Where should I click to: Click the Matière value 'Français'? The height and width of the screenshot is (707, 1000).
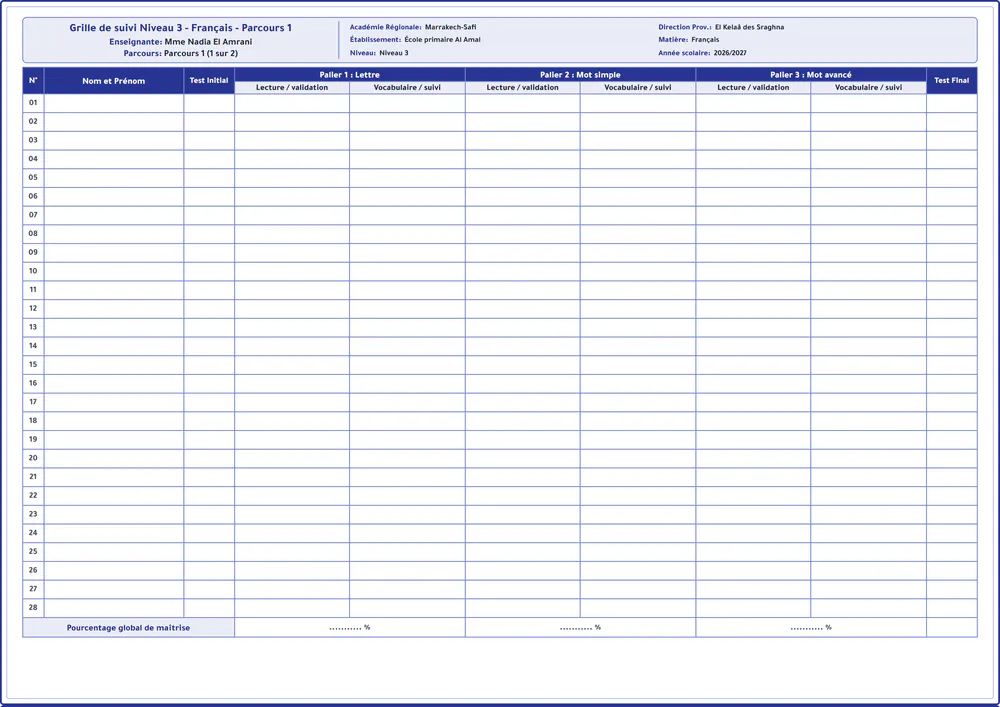click(x=705, y=40)
